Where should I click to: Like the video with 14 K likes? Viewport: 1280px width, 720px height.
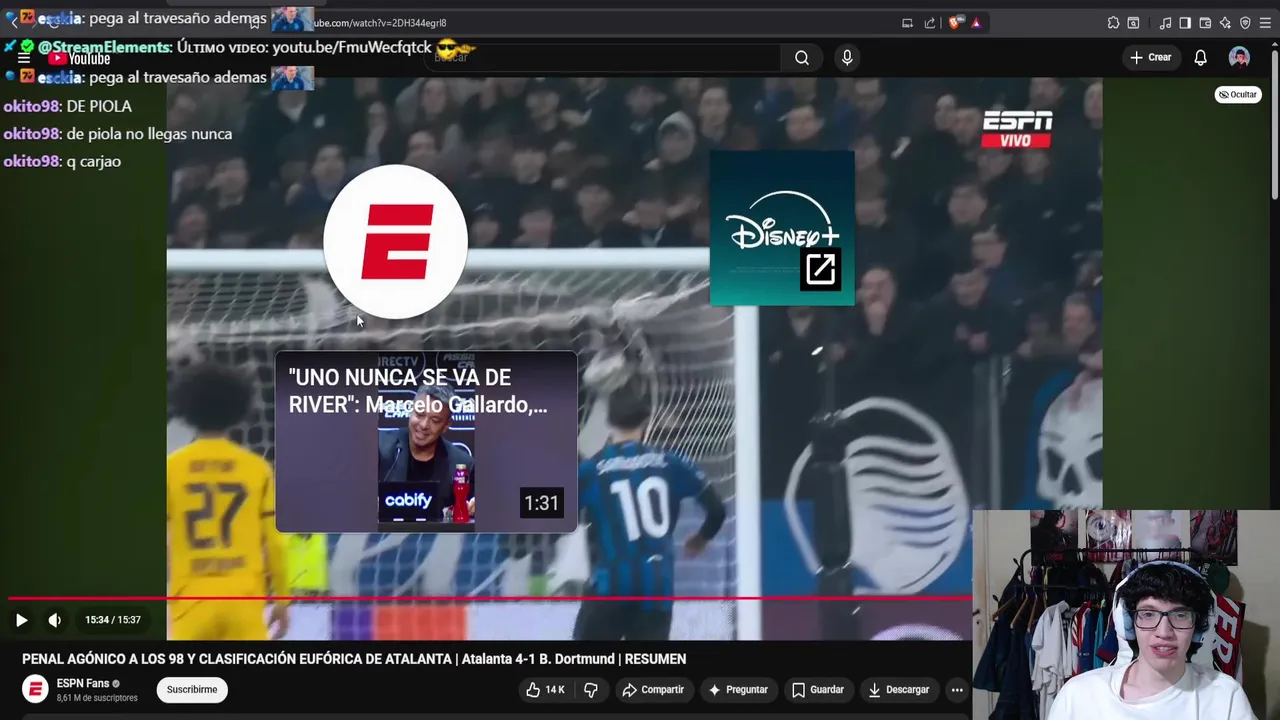pyautogui.click(x=546, y=690)
